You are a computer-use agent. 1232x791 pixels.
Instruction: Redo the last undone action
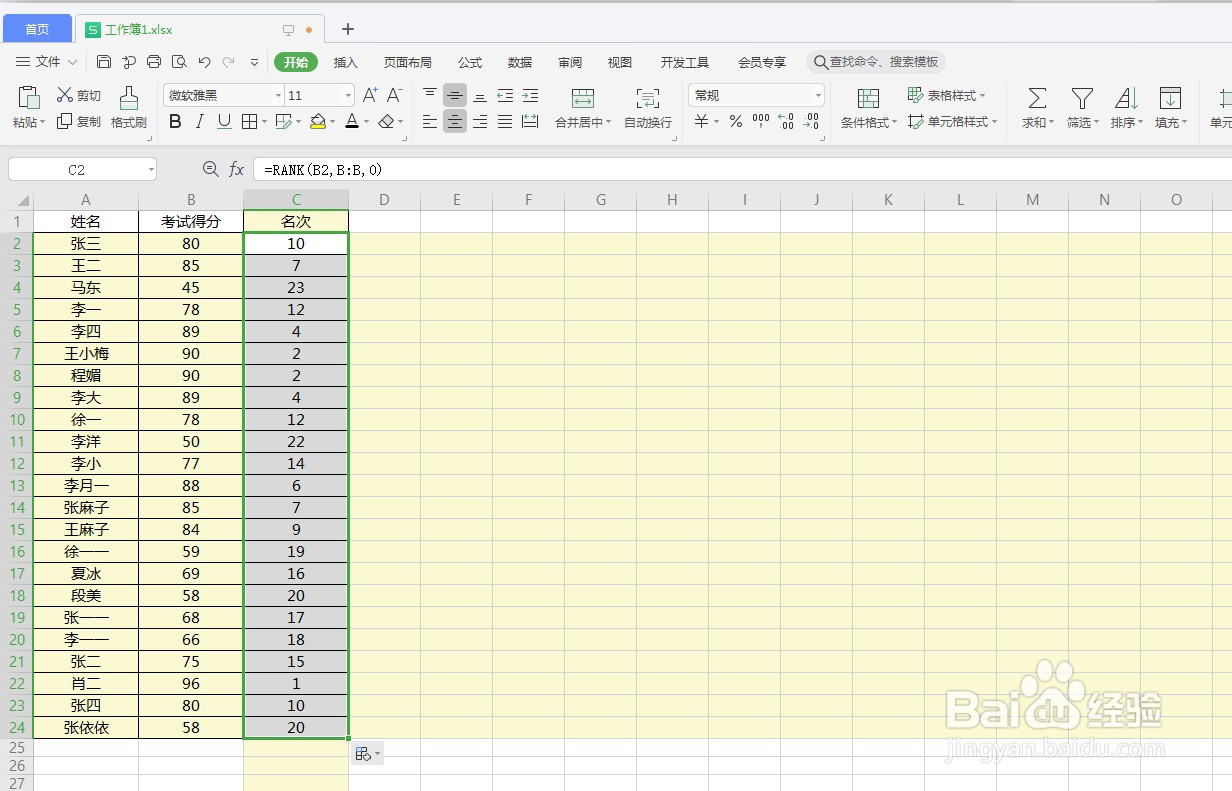point(229,62)
